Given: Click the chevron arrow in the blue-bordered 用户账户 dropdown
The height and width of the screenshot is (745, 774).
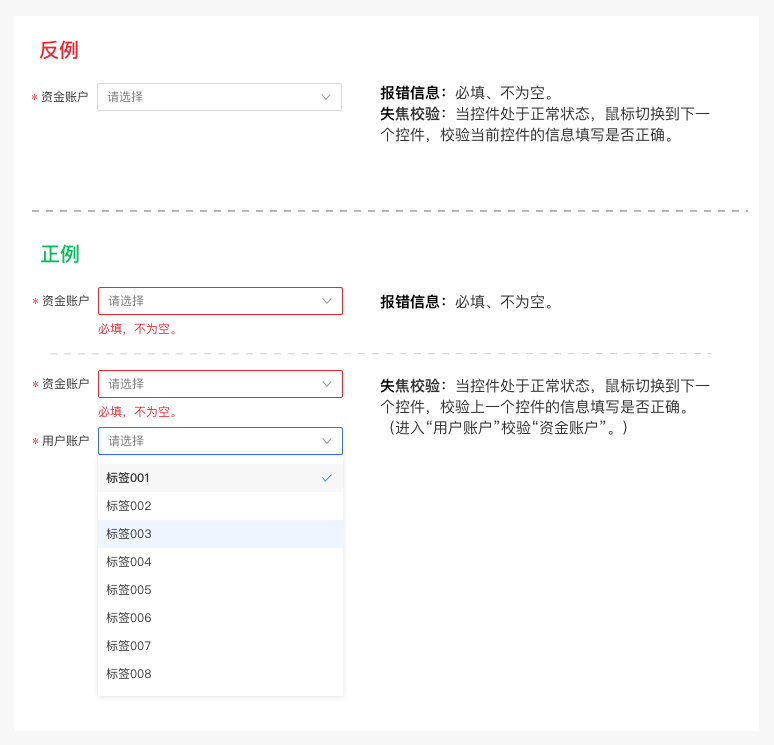Looking at the screenshot, I should click(327, 441).
